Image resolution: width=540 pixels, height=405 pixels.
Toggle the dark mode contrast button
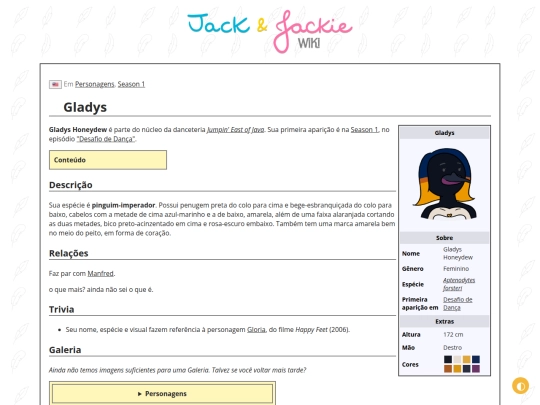(x=520, y=386)
